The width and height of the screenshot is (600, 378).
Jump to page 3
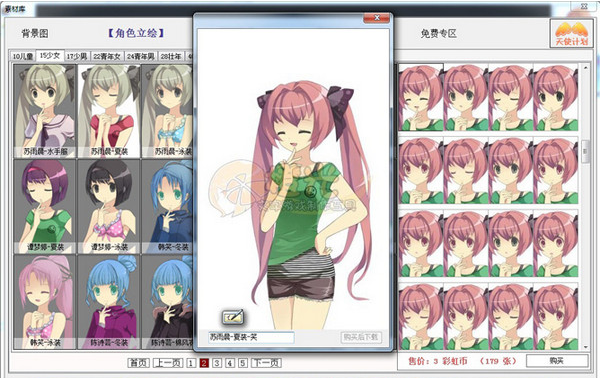(x=217, y=362)
